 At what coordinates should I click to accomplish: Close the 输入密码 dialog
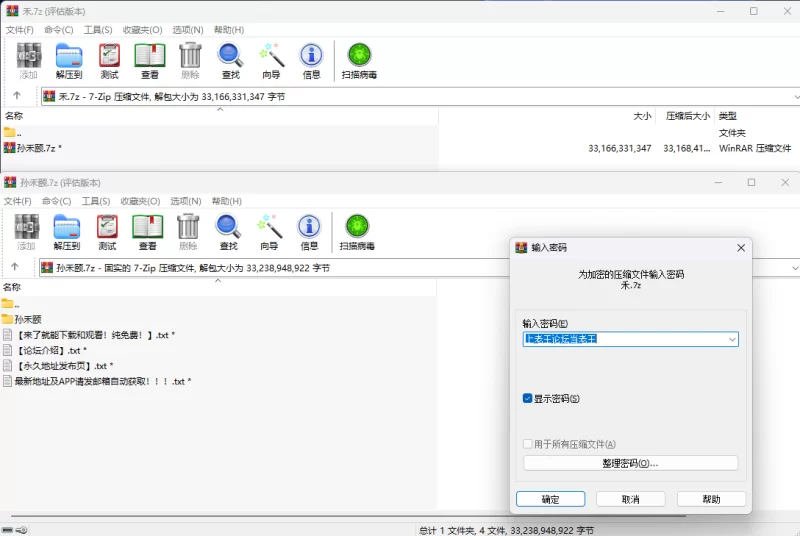pyautogui.click(x=741, y=247)
